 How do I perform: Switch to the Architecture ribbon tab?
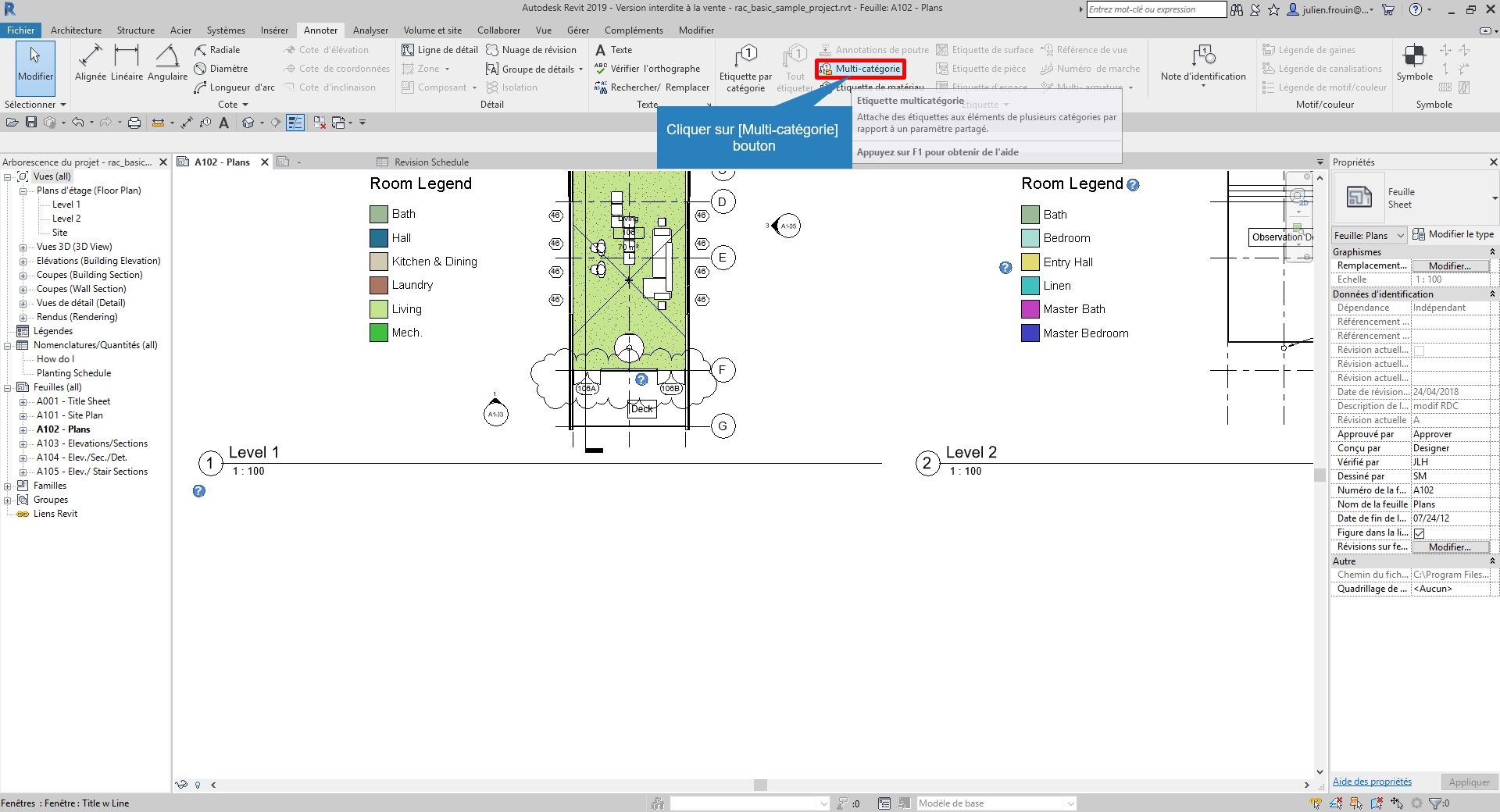click(76, 30)
